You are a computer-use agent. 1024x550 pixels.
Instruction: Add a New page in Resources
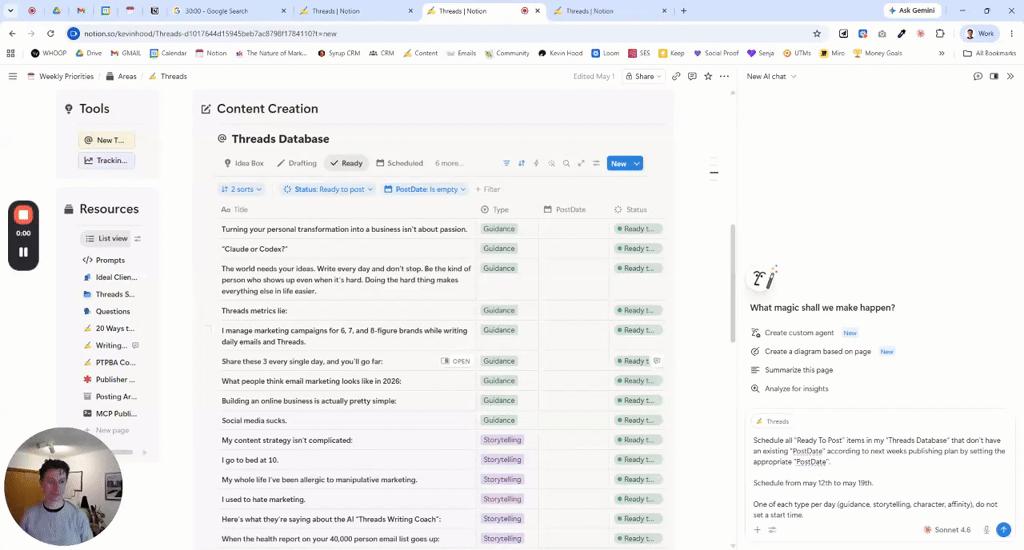tap(108, 430)
